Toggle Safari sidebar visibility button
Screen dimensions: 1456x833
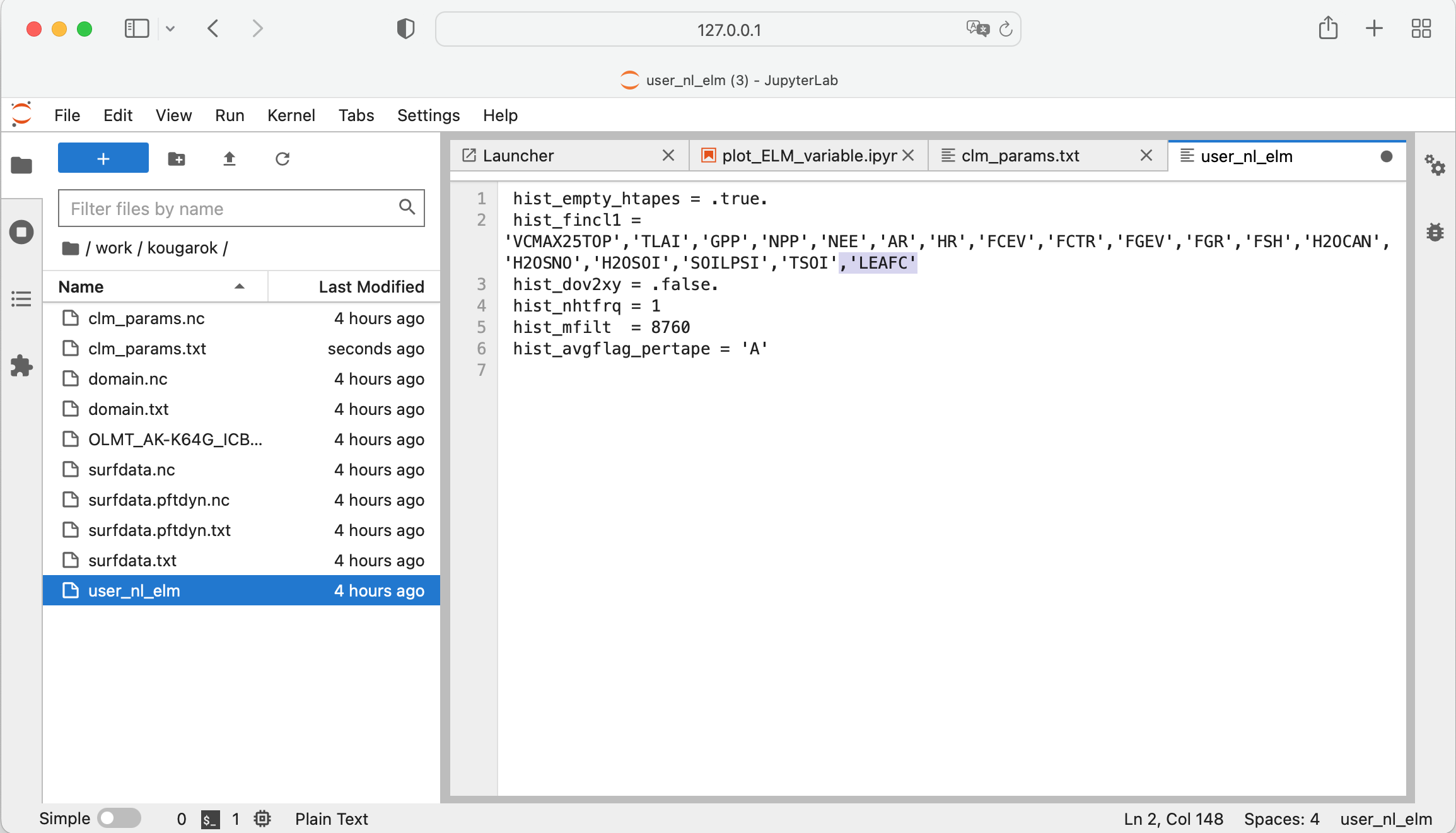point(136,29)
